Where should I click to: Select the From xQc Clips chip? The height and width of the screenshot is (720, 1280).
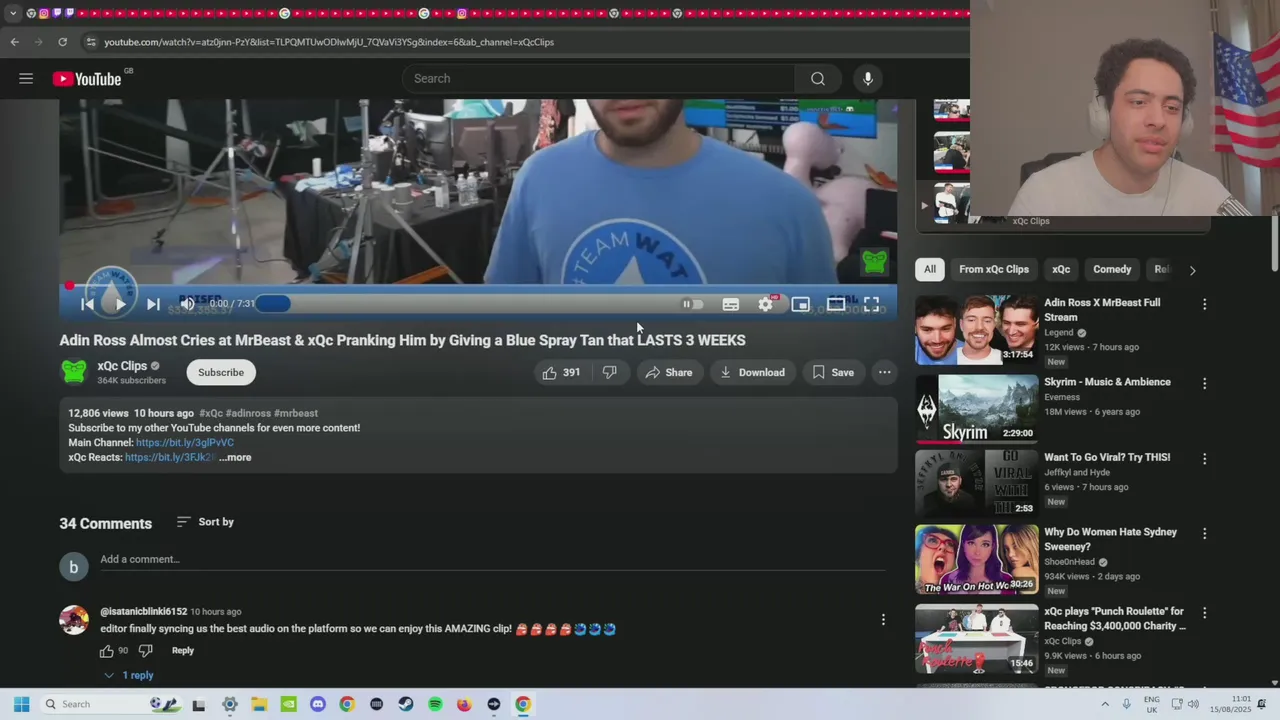click(994, 269)
